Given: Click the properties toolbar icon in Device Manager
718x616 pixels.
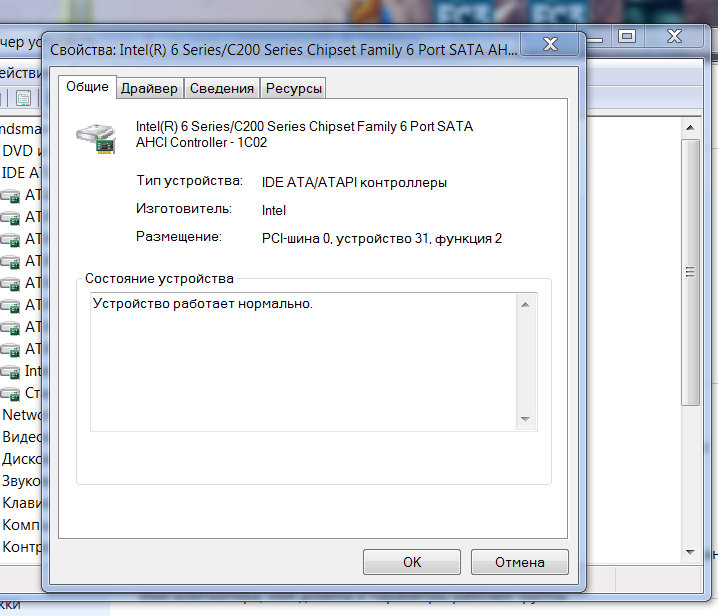Looking at the screenshot, I should (x=23, y=98).
